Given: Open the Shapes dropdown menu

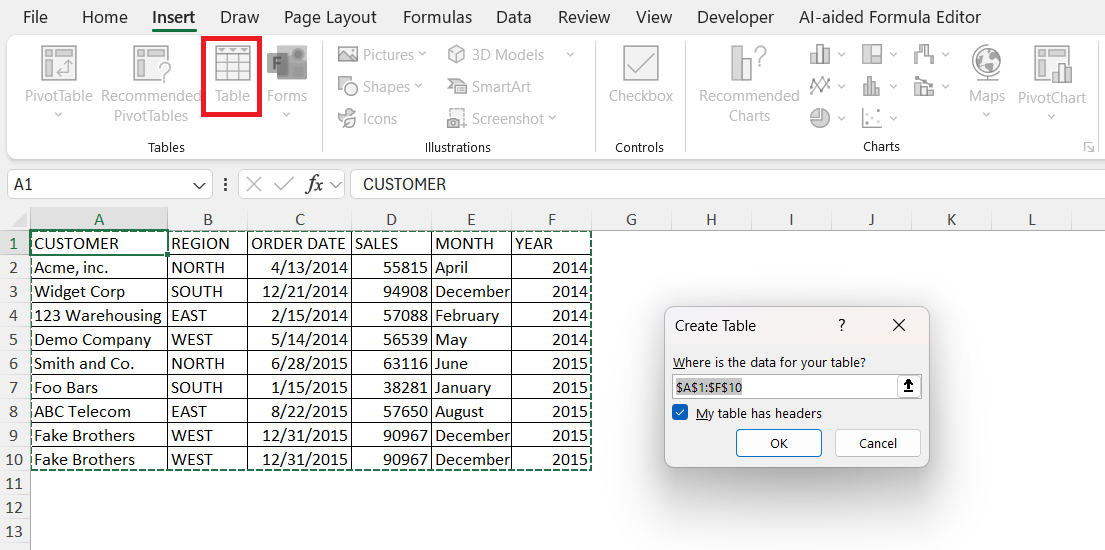Looking at the screenshot, I should [x=381, y=87].
